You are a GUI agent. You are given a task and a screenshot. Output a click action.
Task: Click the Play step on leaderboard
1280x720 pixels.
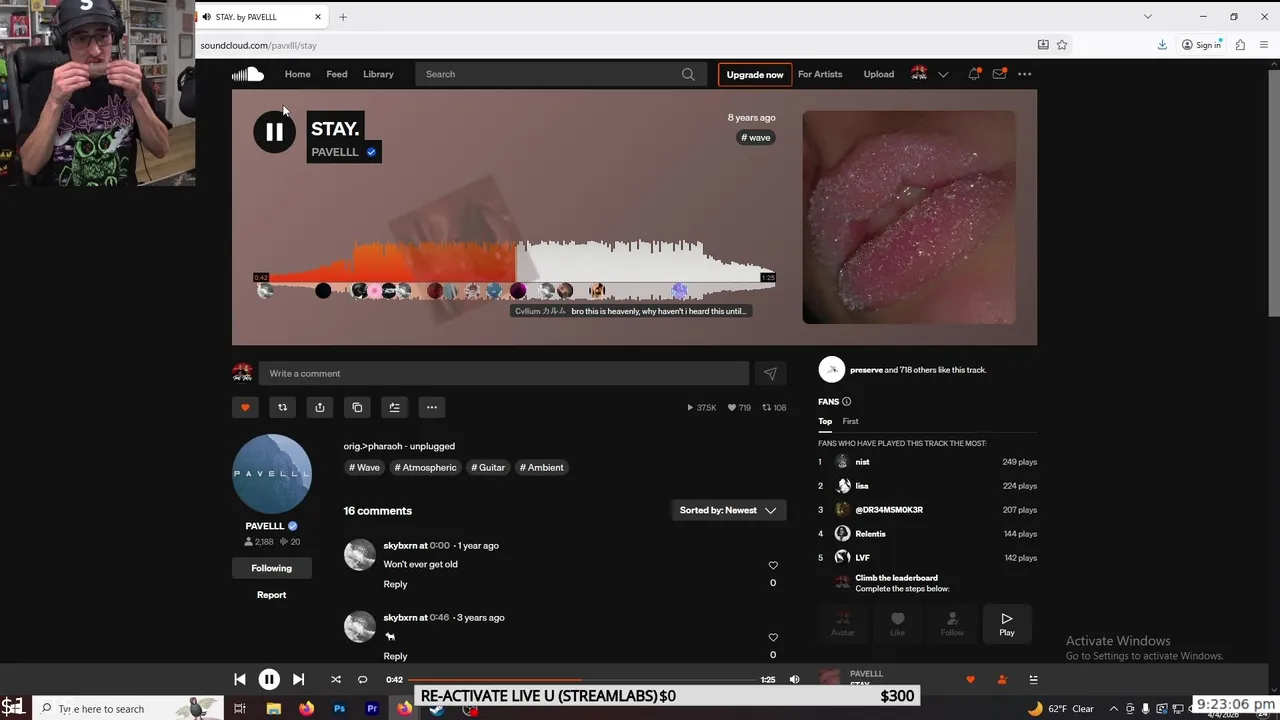tap(1007, 624)
